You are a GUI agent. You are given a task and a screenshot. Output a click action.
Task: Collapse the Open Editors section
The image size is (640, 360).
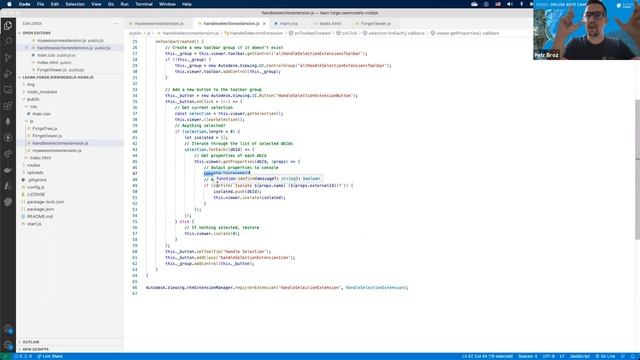[70, 33]
